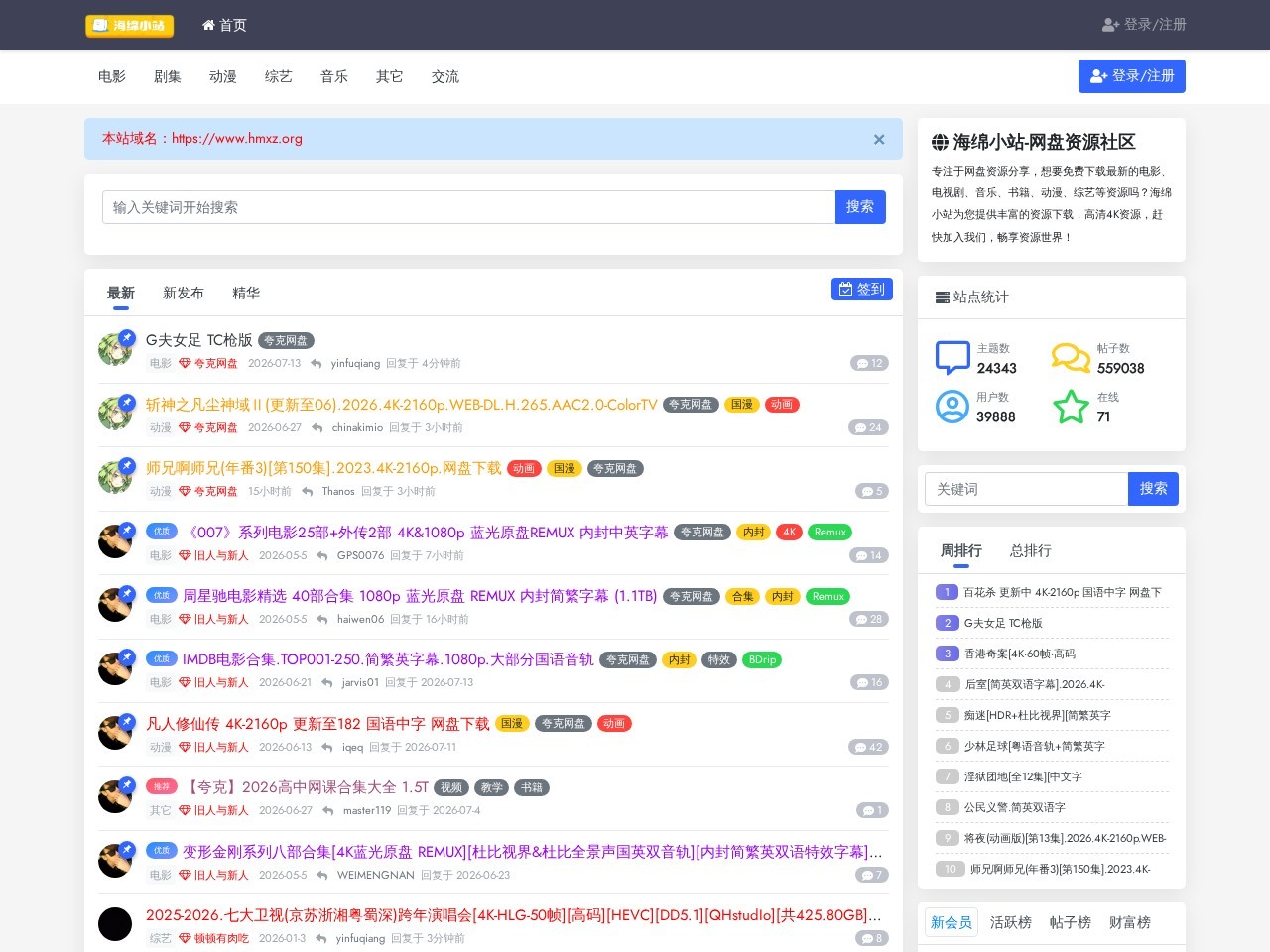The height and width of the screenshot is (952, 1270).
Task: Click the Remux tag on the 007 thread
Action: pos(830,533)
